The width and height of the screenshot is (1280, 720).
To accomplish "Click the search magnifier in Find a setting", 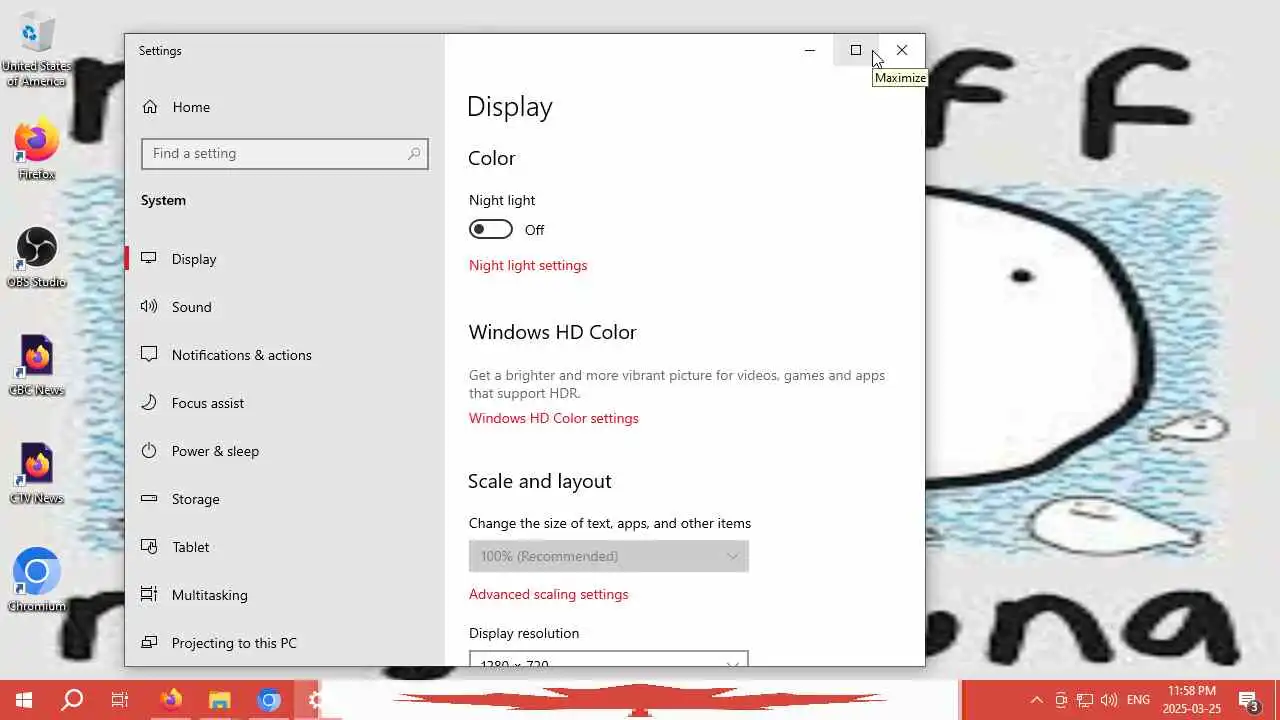I will [x=414, y=153].
